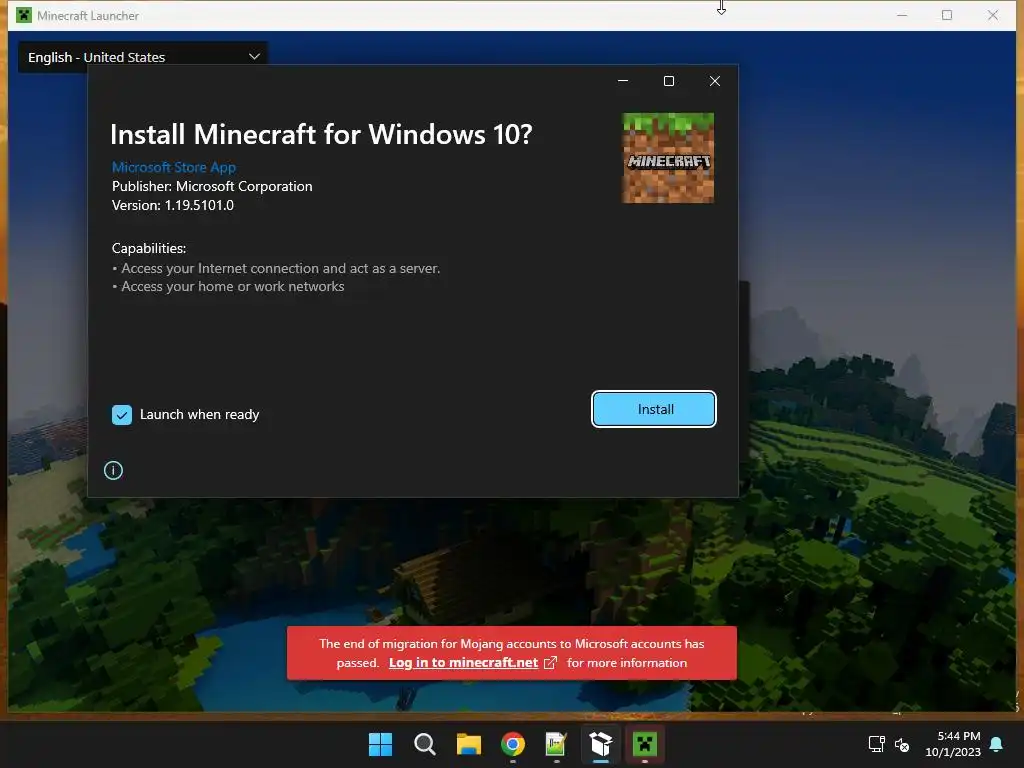Viewport: 1024px width, 768px height.
Task: Click the Publisher: Microsoft Corporation text
Action: [x=212, y=186]
